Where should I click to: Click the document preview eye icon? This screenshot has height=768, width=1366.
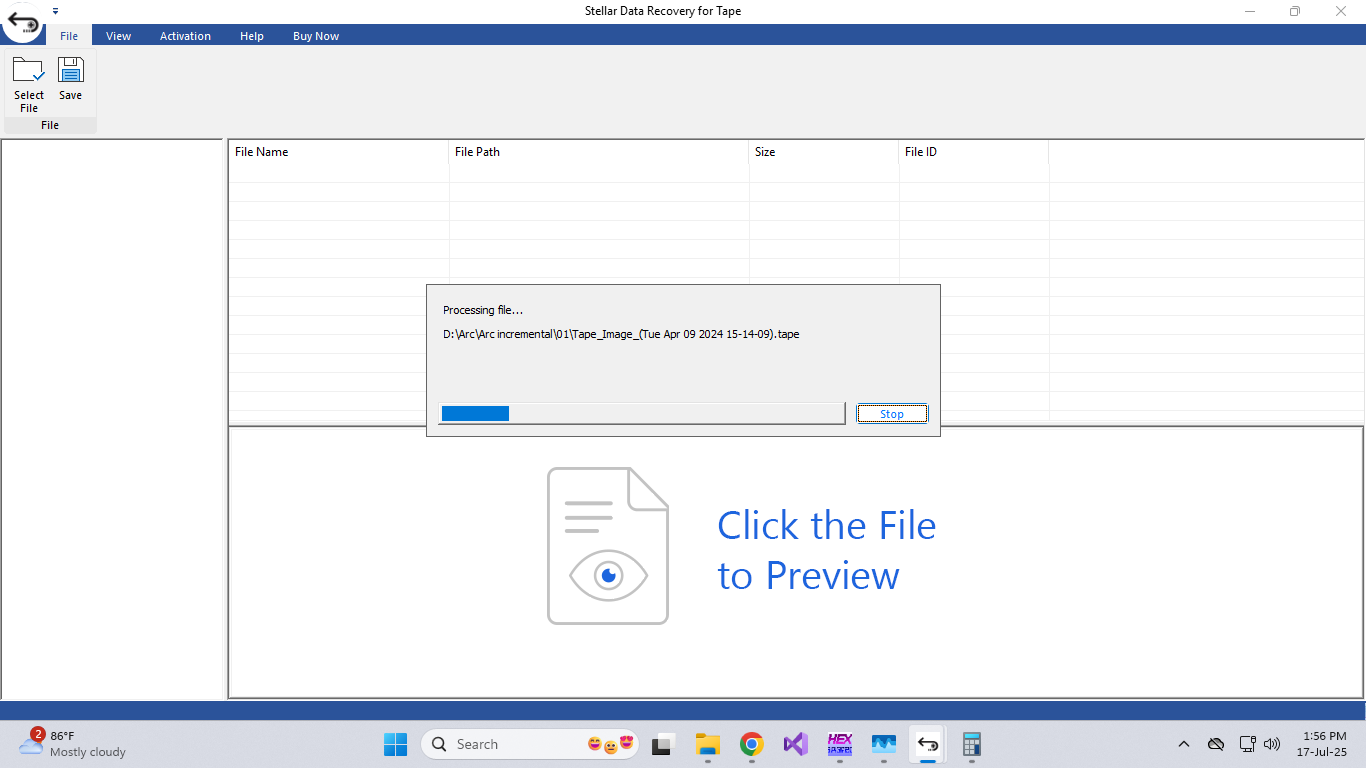point(607,546)
